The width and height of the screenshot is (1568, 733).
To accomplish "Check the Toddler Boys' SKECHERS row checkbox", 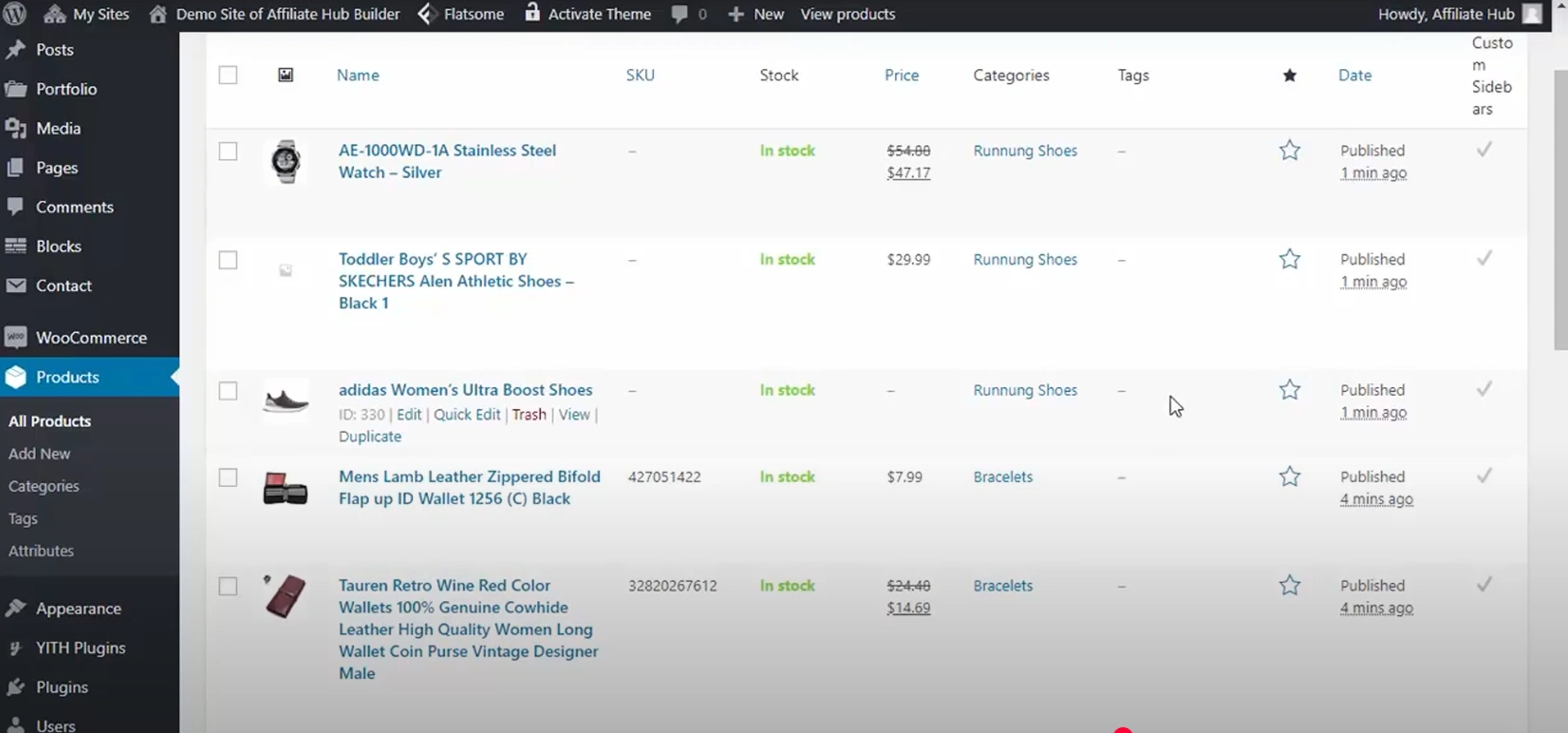I will 228,260.
